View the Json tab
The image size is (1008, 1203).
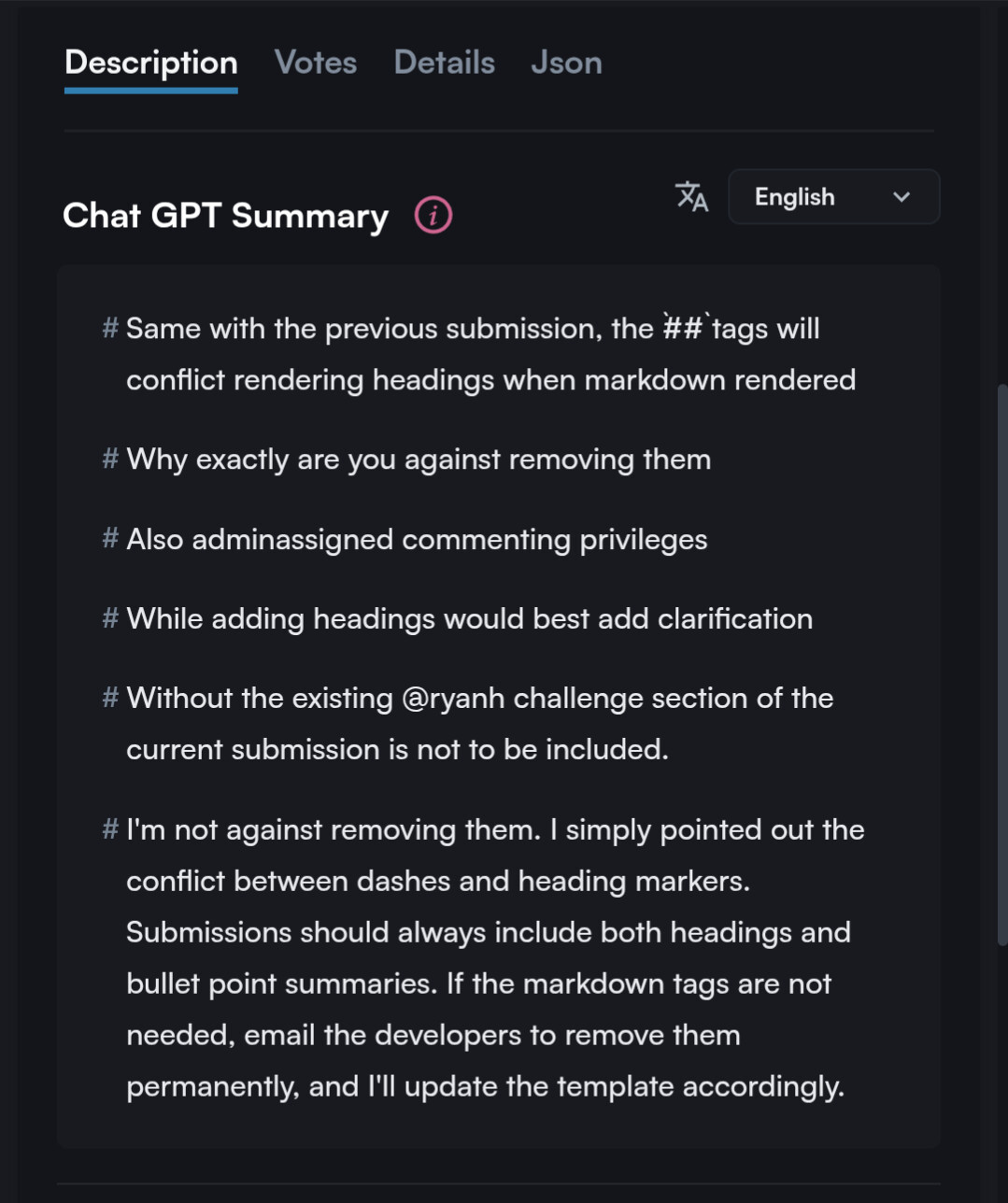[567, 63]
